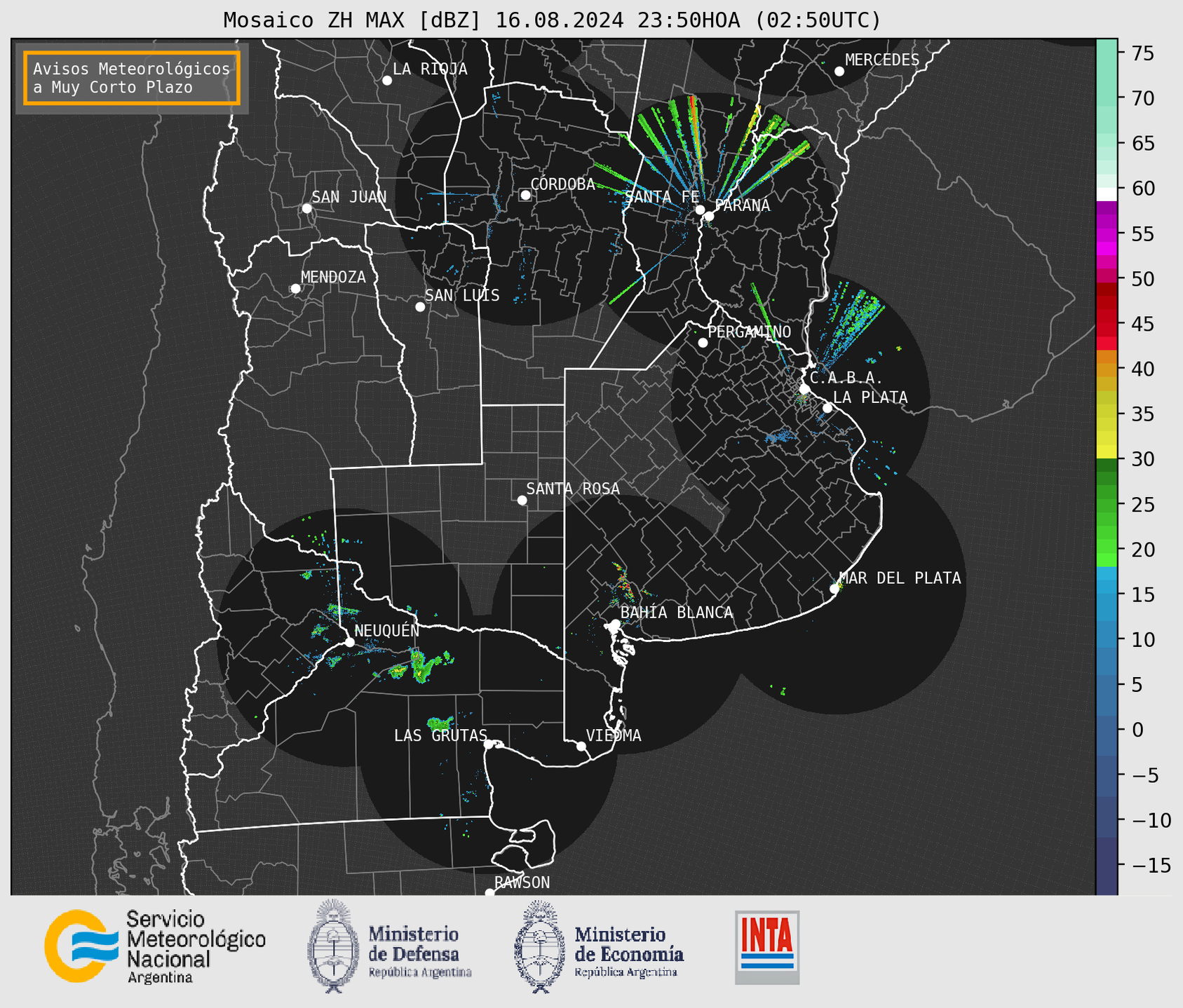Click the Ministerio de Economía emblem

coord(539,946)
